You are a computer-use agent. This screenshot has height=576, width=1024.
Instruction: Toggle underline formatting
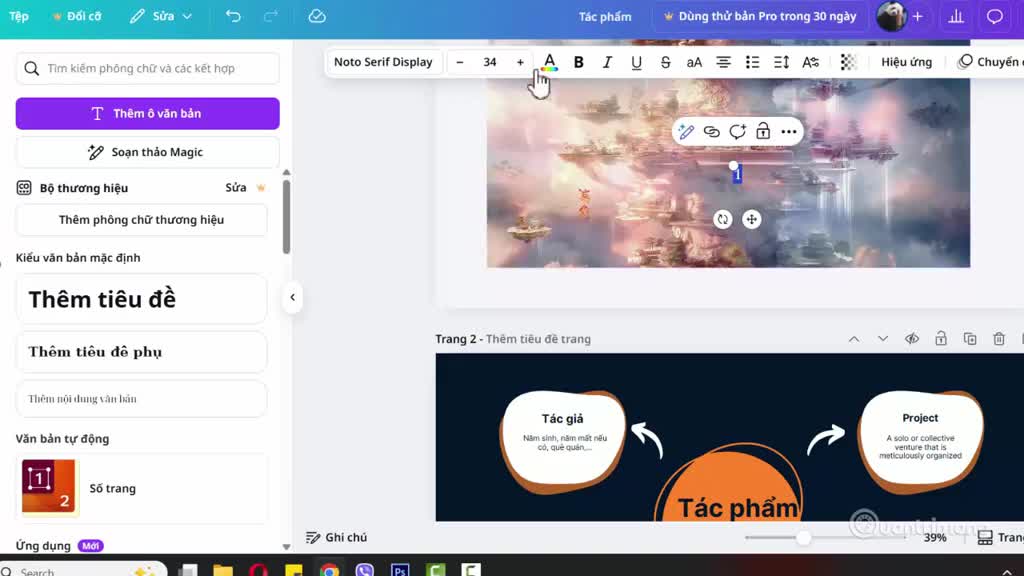coord(636,62)
